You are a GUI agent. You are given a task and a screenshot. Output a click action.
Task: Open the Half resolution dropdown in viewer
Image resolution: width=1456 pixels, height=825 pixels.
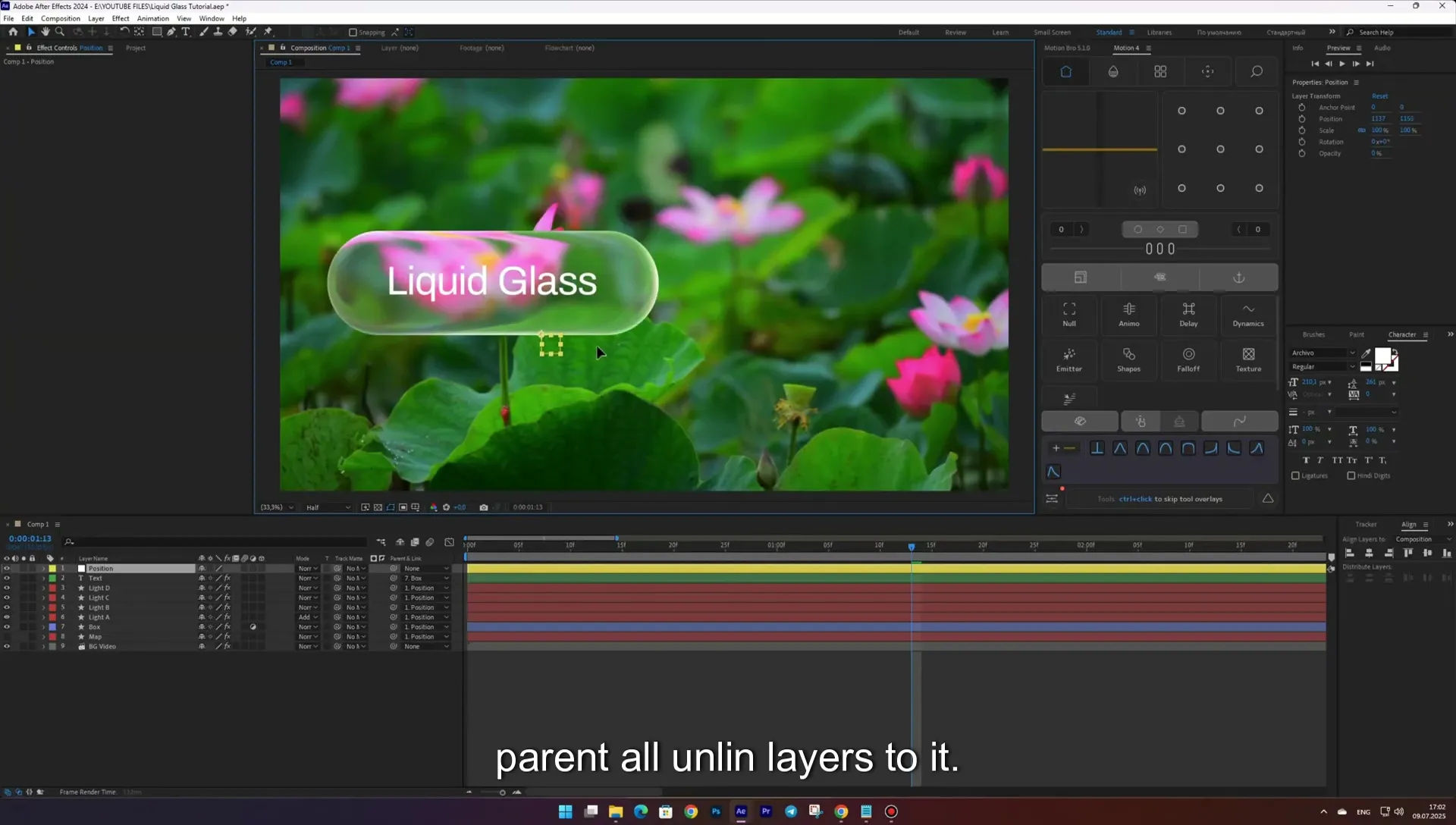coord(328,507)
